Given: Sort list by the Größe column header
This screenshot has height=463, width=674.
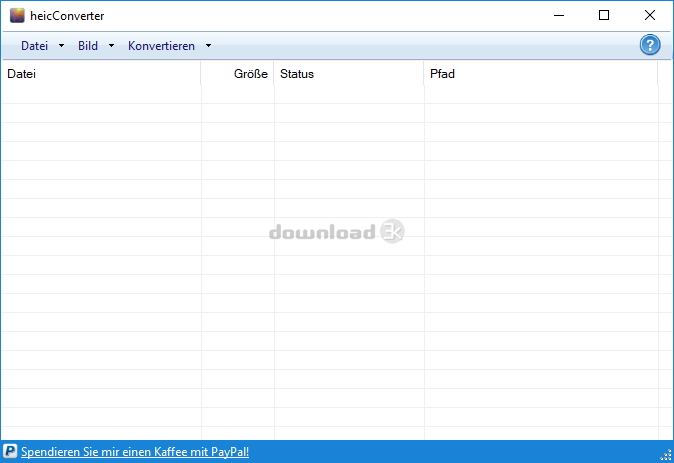Looking at the screenshot, I should pos(238,74).
